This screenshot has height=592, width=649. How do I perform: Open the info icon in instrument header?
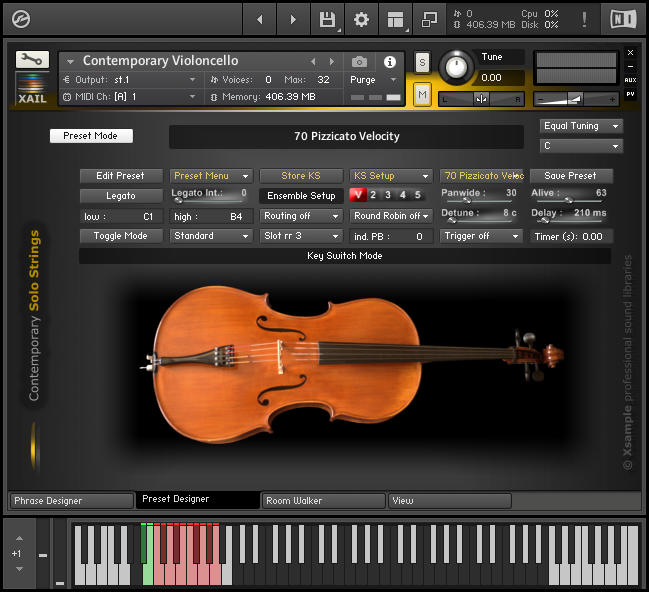coord(389,62)
